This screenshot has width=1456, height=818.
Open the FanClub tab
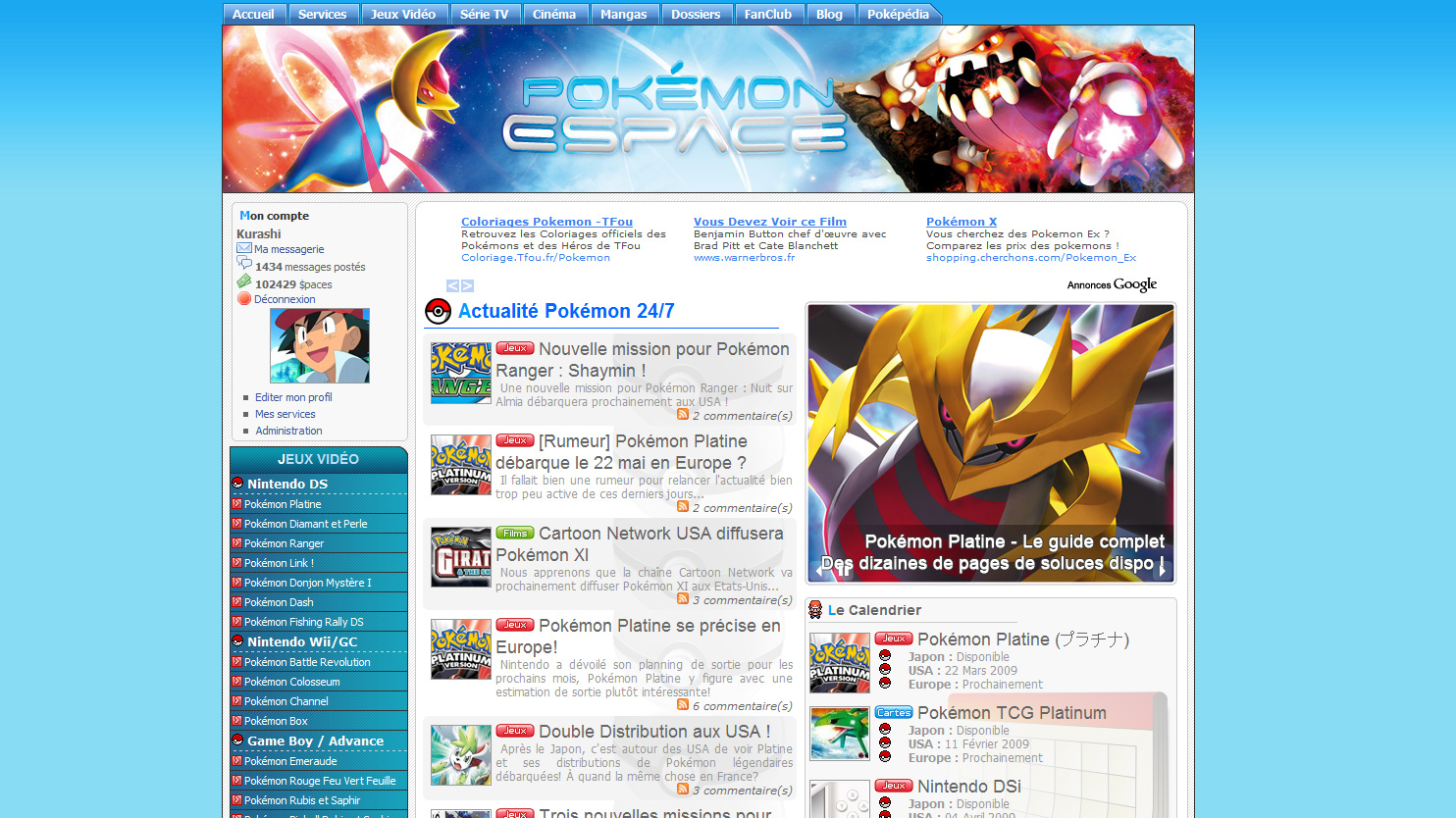tap(768, 14)
